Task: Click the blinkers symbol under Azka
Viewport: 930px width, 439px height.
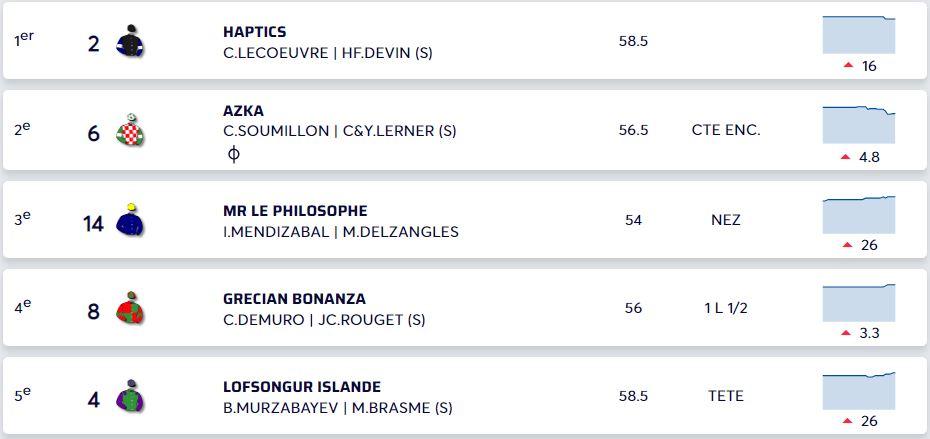Action: click(234, 153)
